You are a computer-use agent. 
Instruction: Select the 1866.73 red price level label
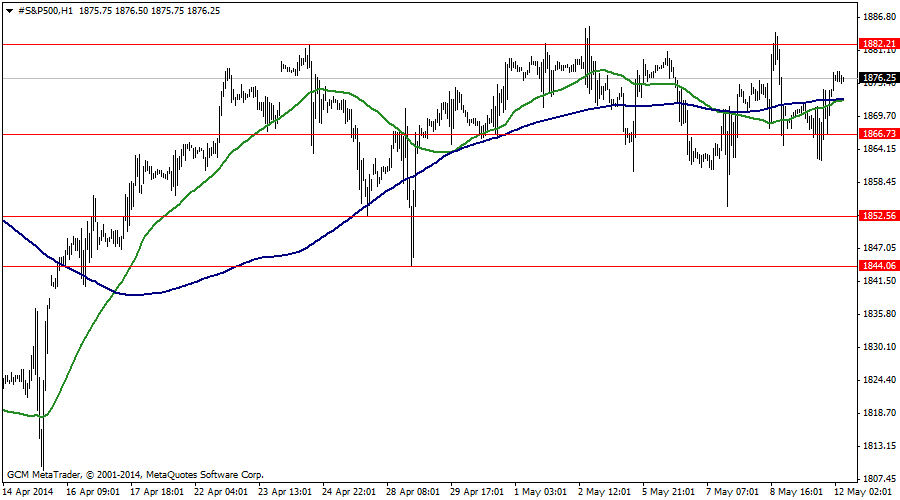pos(879,134)
